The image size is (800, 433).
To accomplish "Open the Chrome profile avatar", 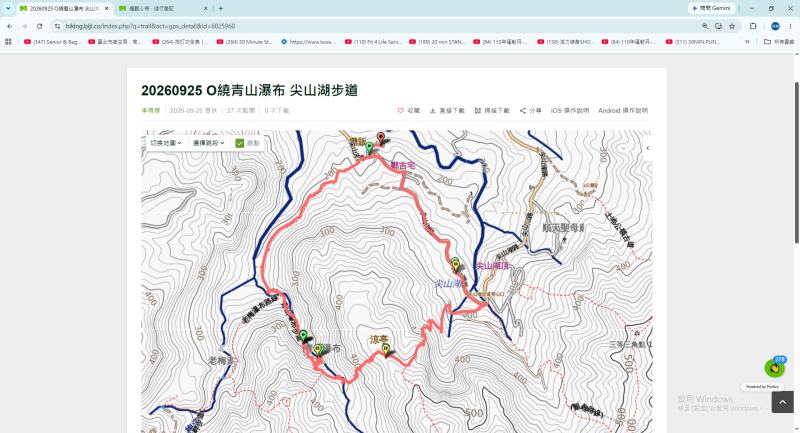I will click(x=775, y=26).
